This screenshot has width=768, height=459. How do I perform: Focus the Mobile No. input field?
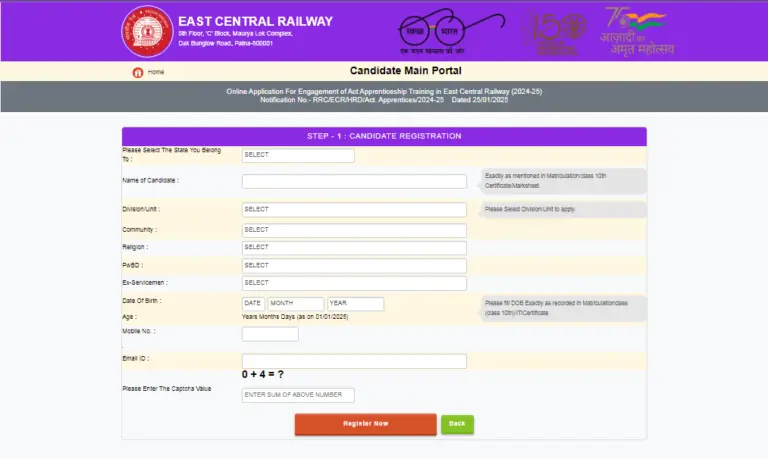pyautogui.click(x=270, y=334)
